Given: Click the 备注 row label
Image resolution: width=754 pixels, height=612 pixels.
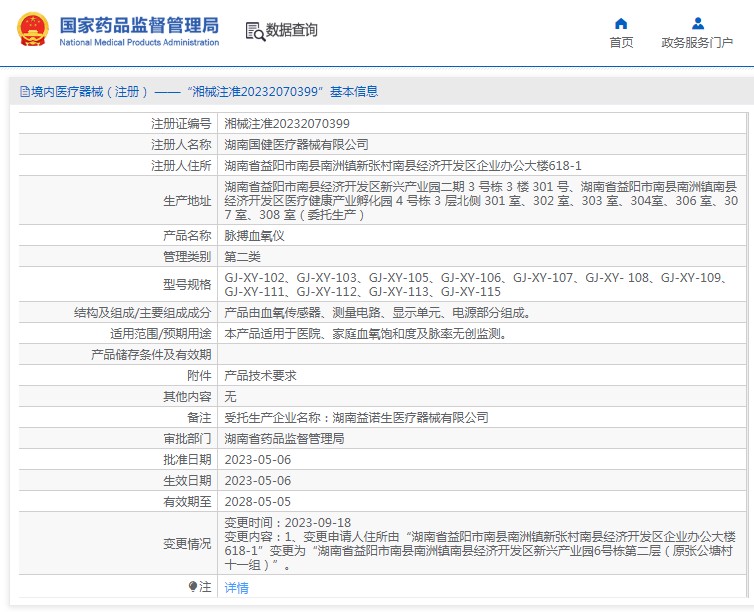Looking at the screenshot, I should (x=199, y=417).
